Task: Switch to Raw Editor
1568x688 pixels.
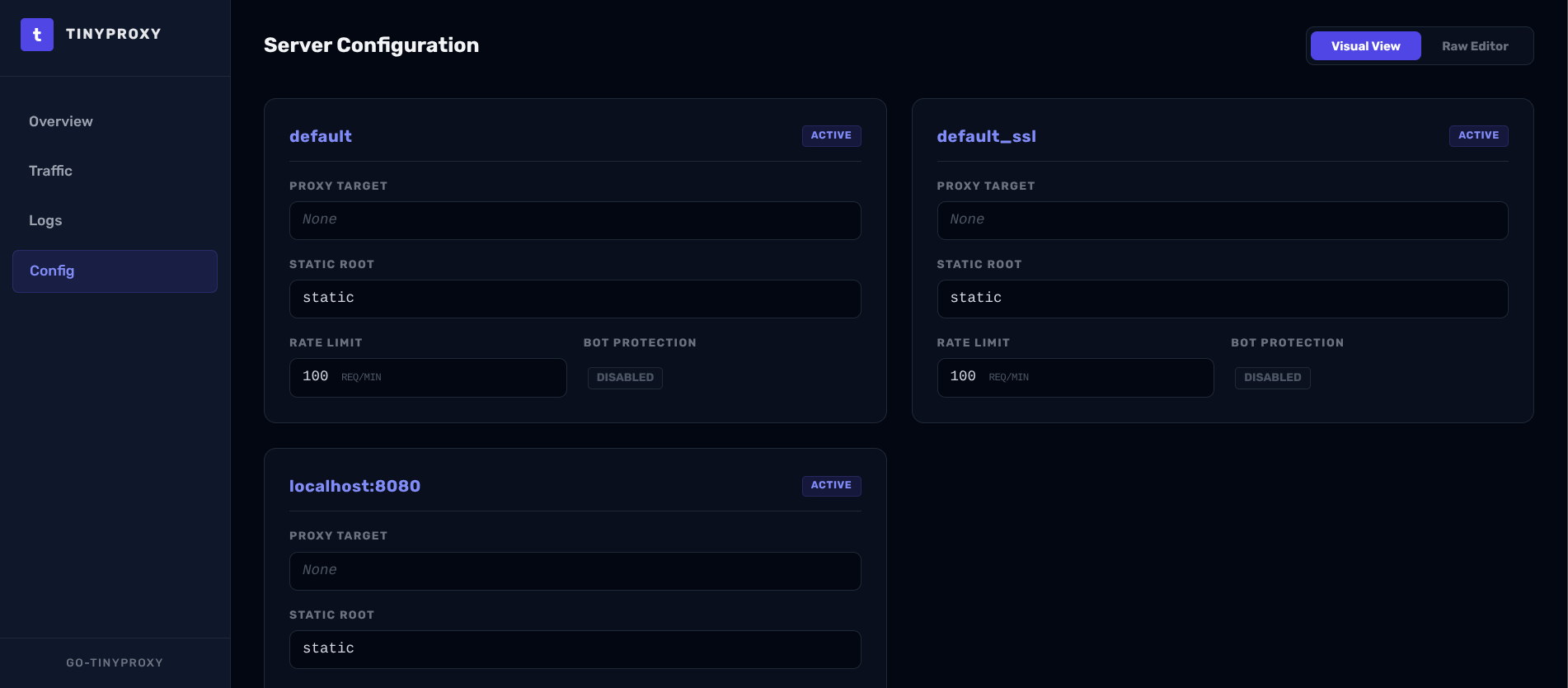Action: point(1475,46)
